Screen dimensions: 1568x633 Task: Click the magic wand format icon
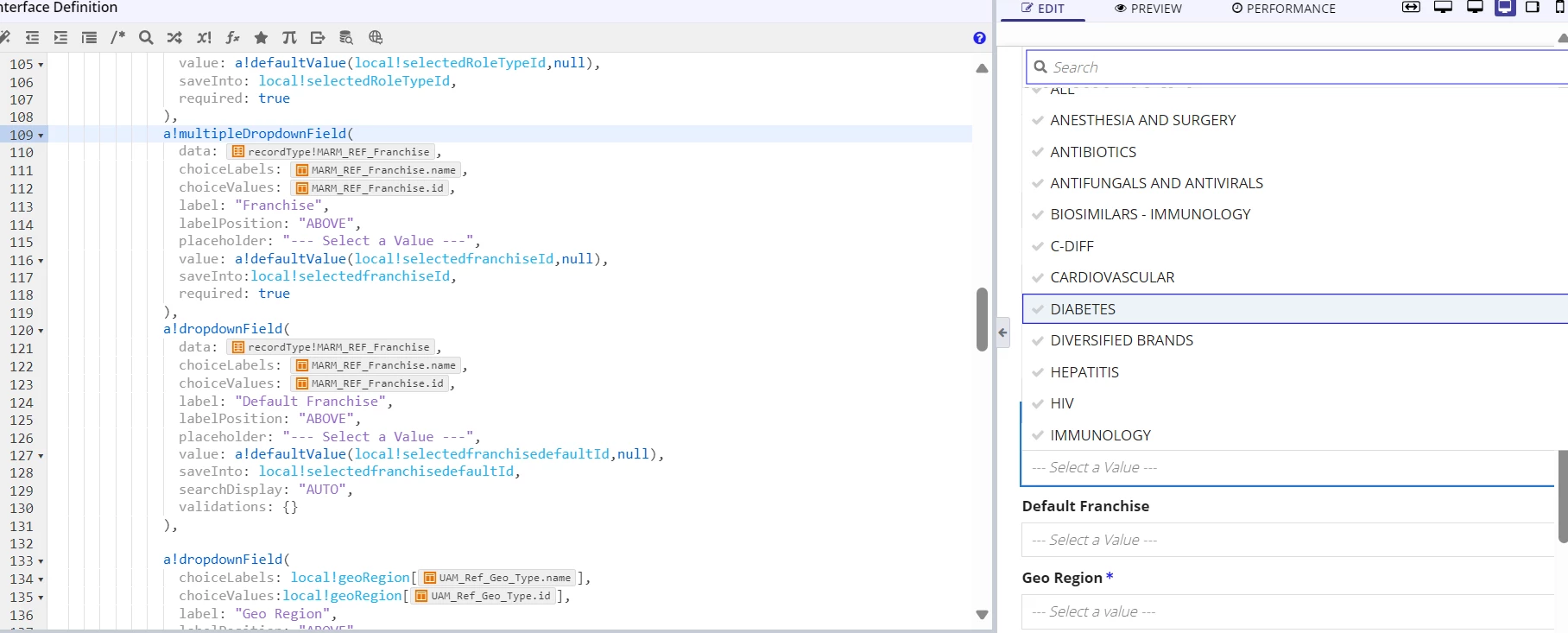click(x=4, y=37)
